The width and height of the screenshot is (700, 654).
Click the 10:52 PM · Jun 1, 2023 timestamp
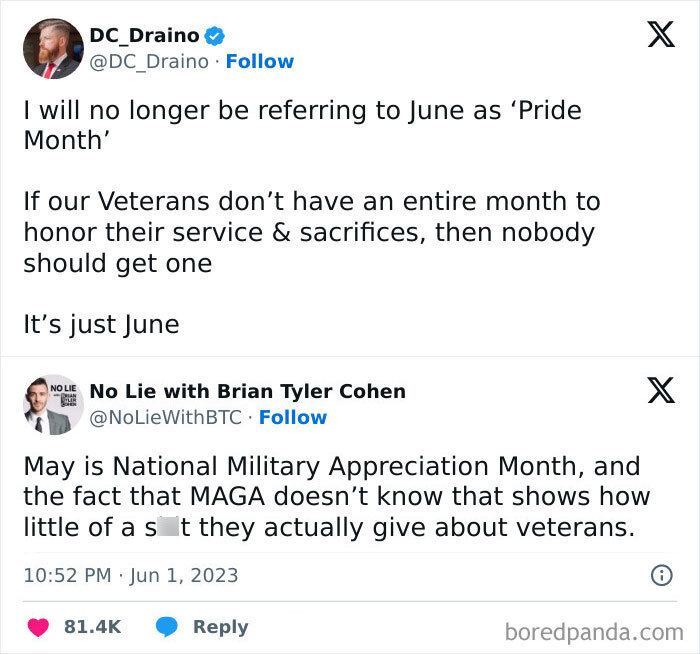(x=131, y=575)
